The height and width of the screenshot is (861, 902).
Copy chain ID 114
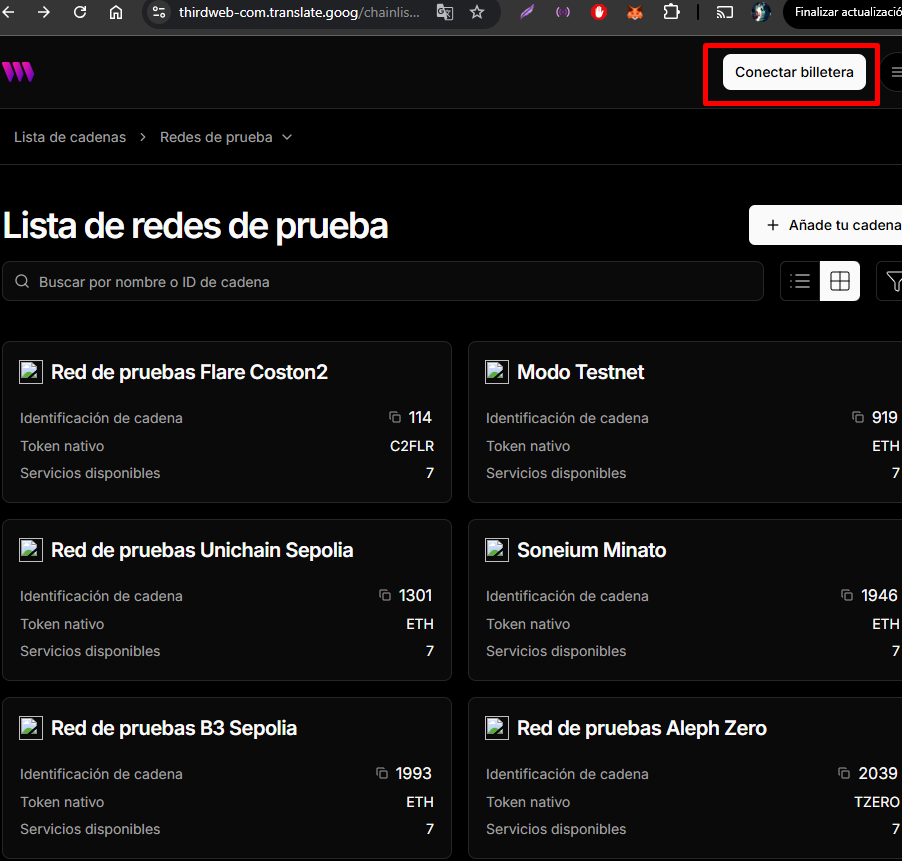pos(395,418)
